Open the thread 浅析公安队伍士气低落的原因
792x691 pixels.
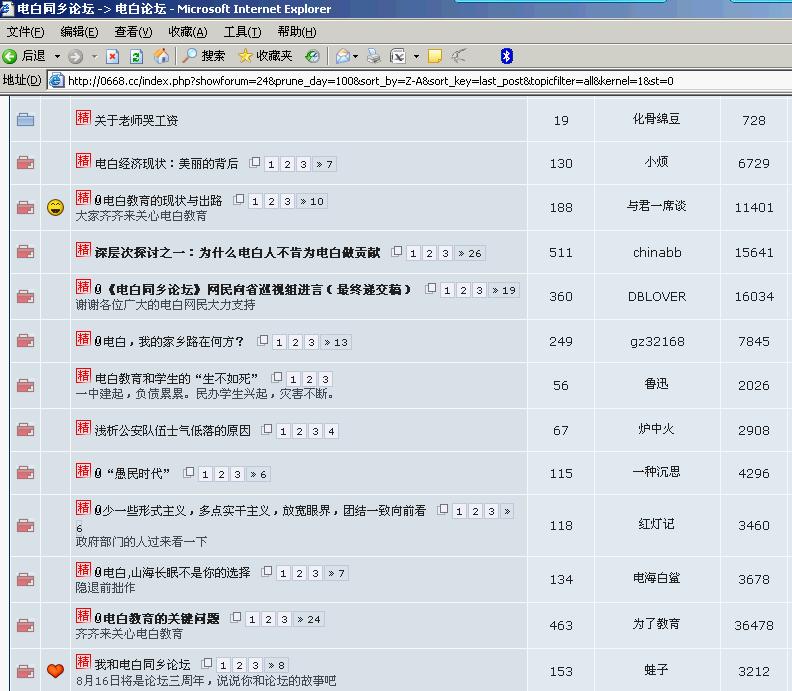(172, 431)
